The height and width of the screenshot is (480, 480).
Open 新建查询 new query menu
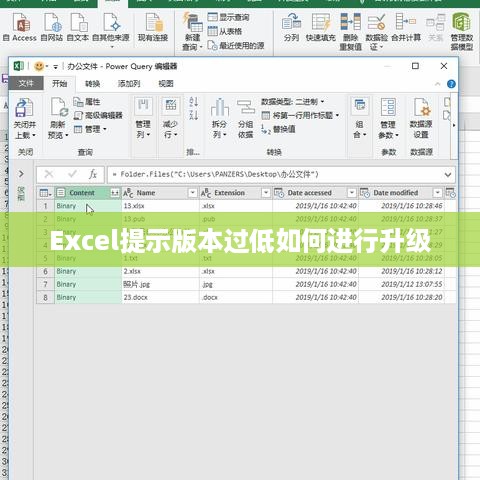192,32
